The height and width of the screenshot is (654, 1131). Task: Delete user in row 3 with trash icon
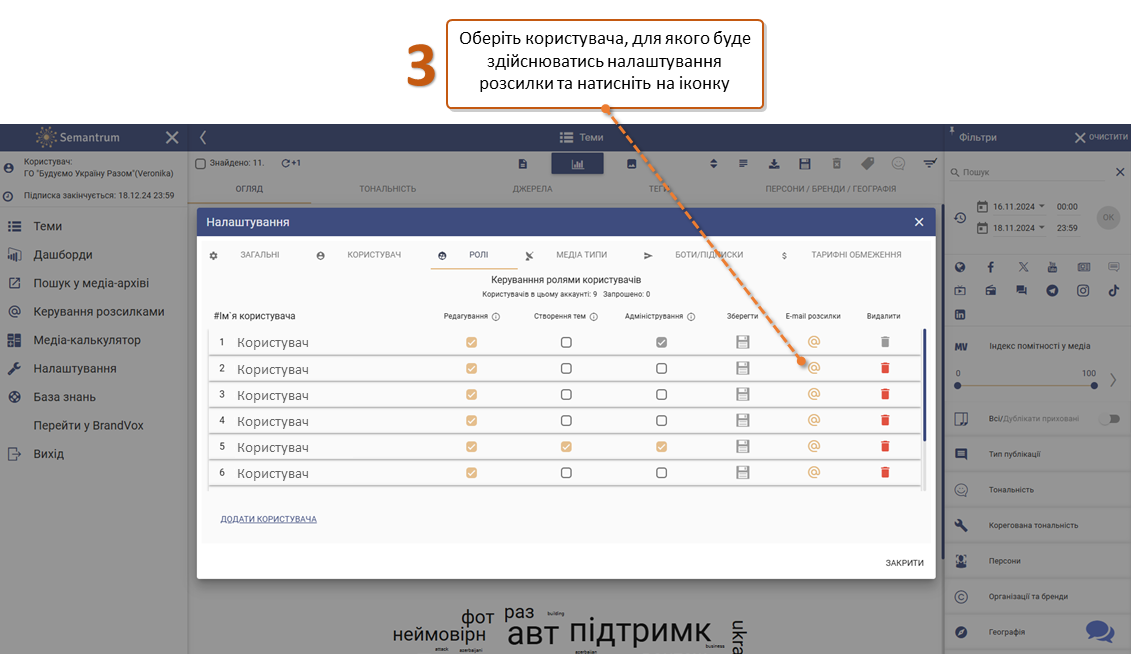[885, 394]
